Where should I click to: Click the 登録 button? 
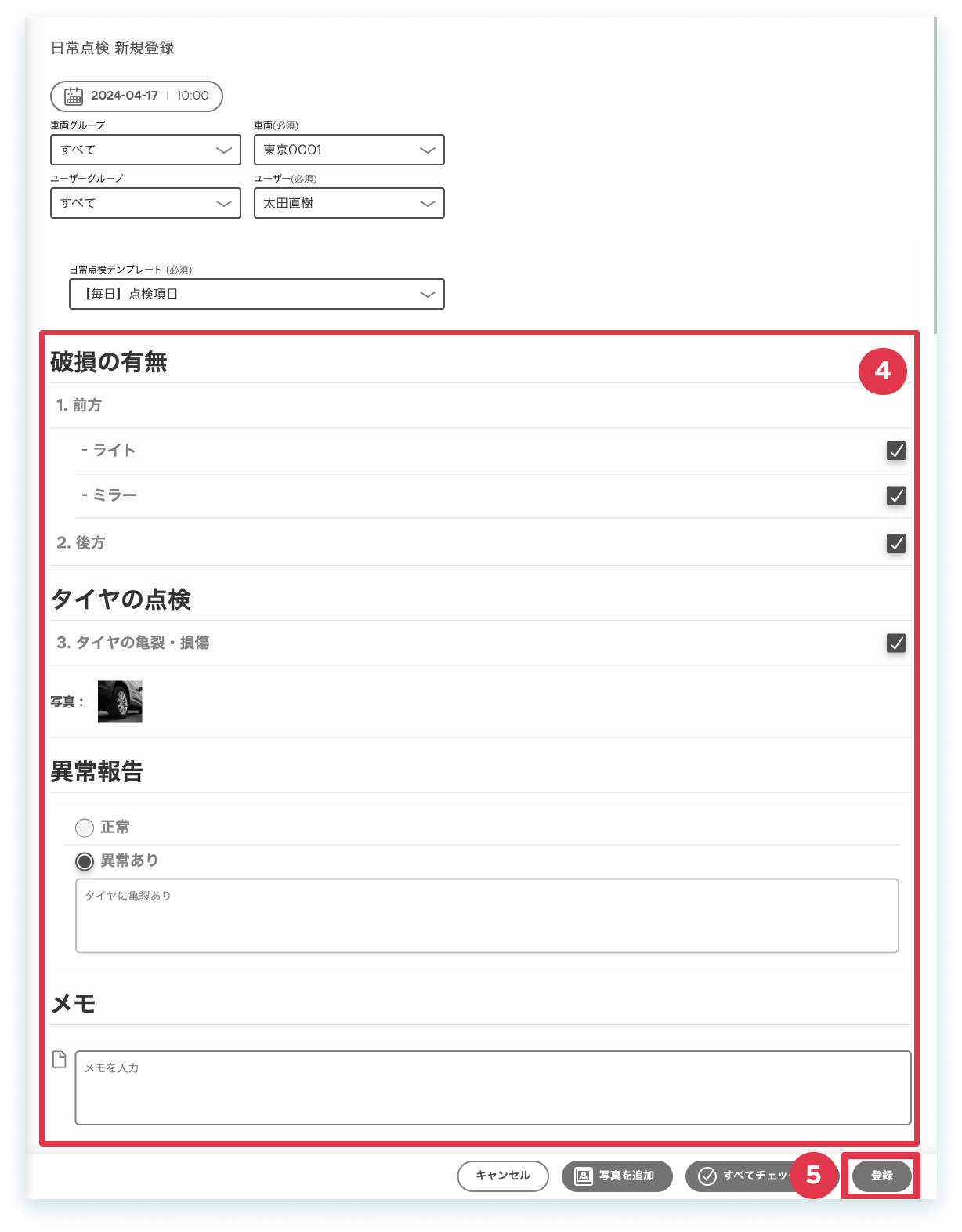(881, 1176)
